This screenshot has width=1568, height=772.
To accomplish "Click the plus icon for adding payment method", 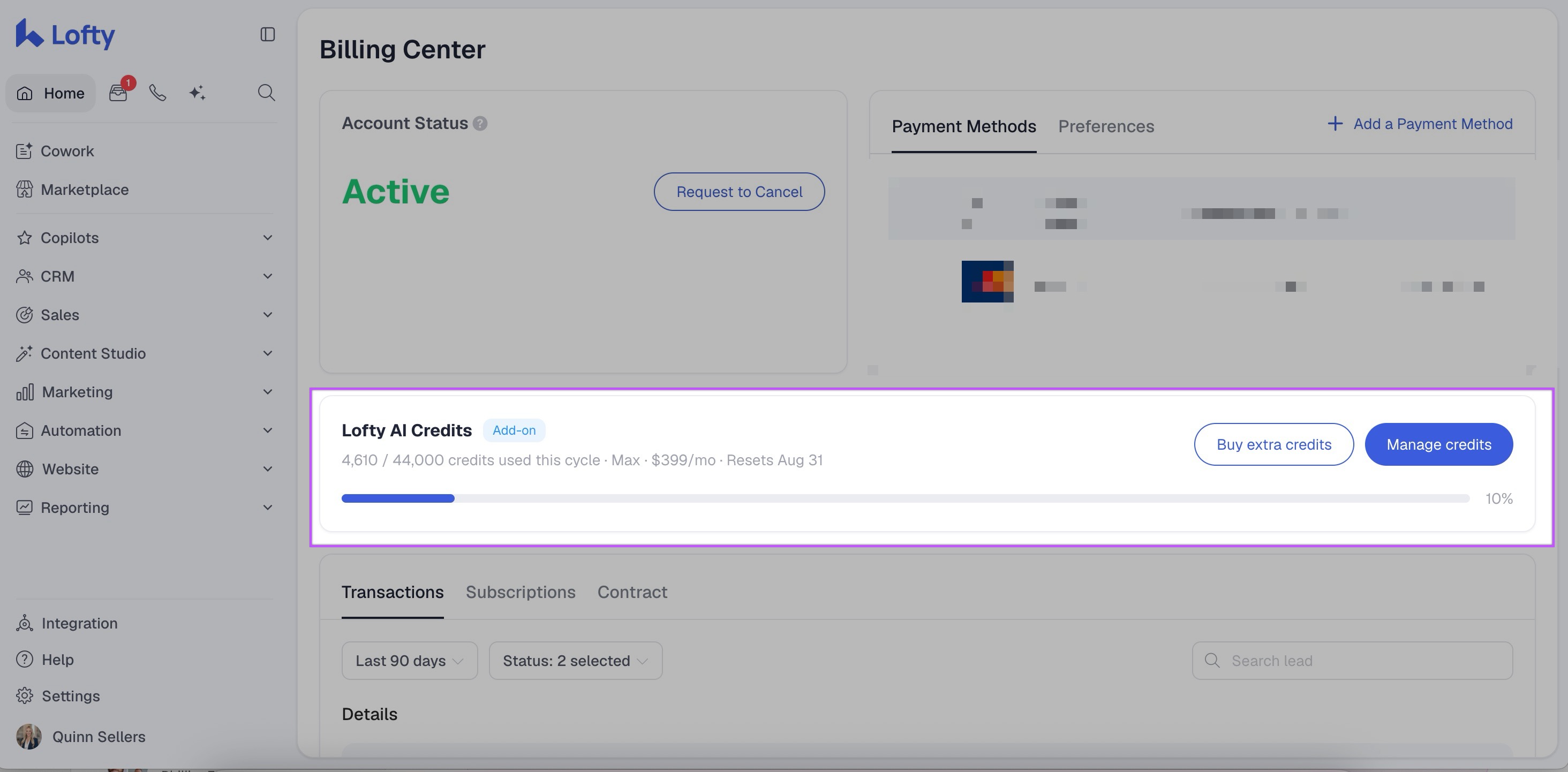I will pyautogui.click(x=1335, y=124).
